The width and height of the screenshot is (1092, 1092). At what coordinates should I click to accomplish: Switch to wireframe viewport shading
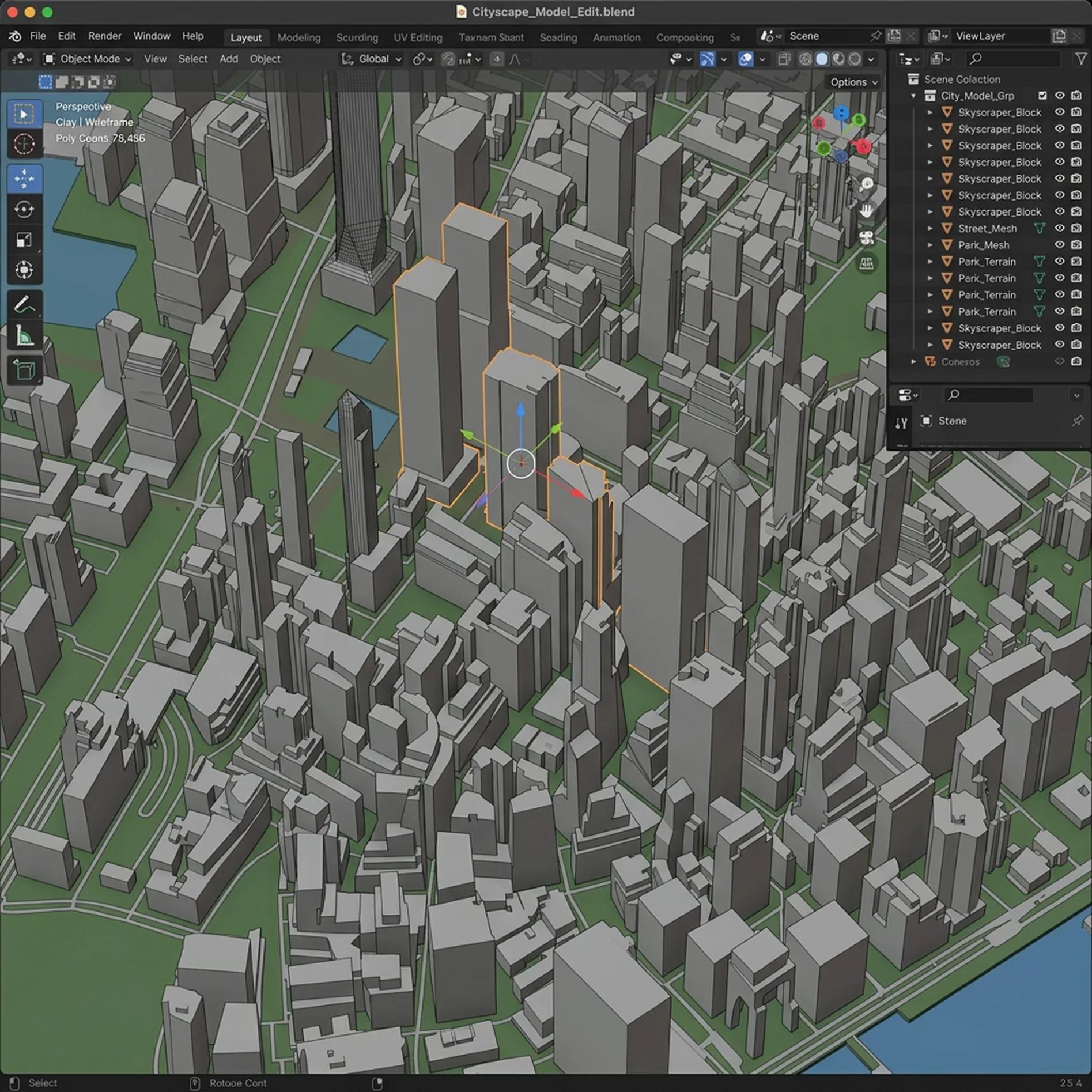(806, 59)
